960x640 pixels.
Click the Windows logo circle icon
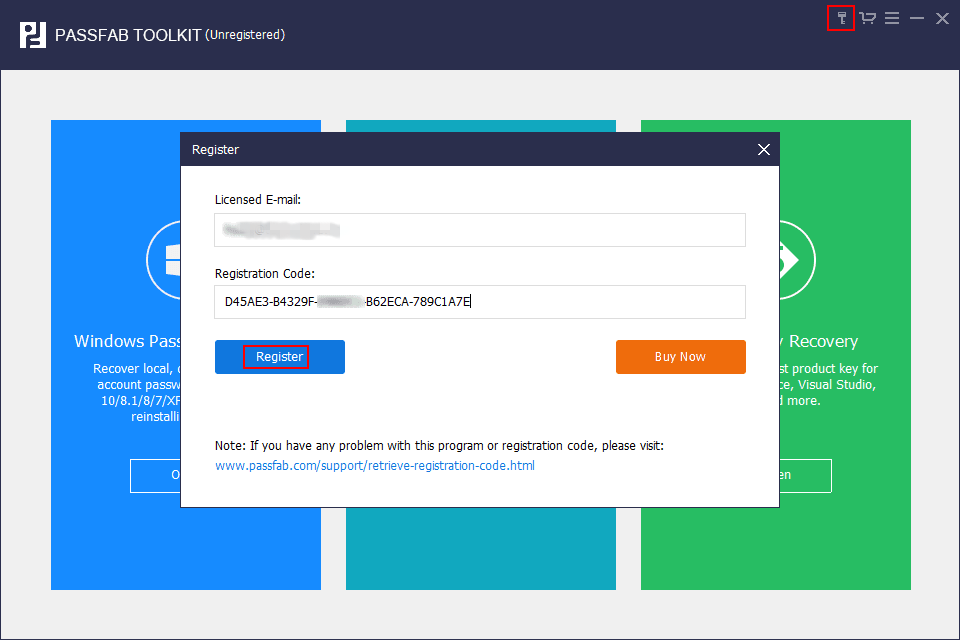click(163, 260)
